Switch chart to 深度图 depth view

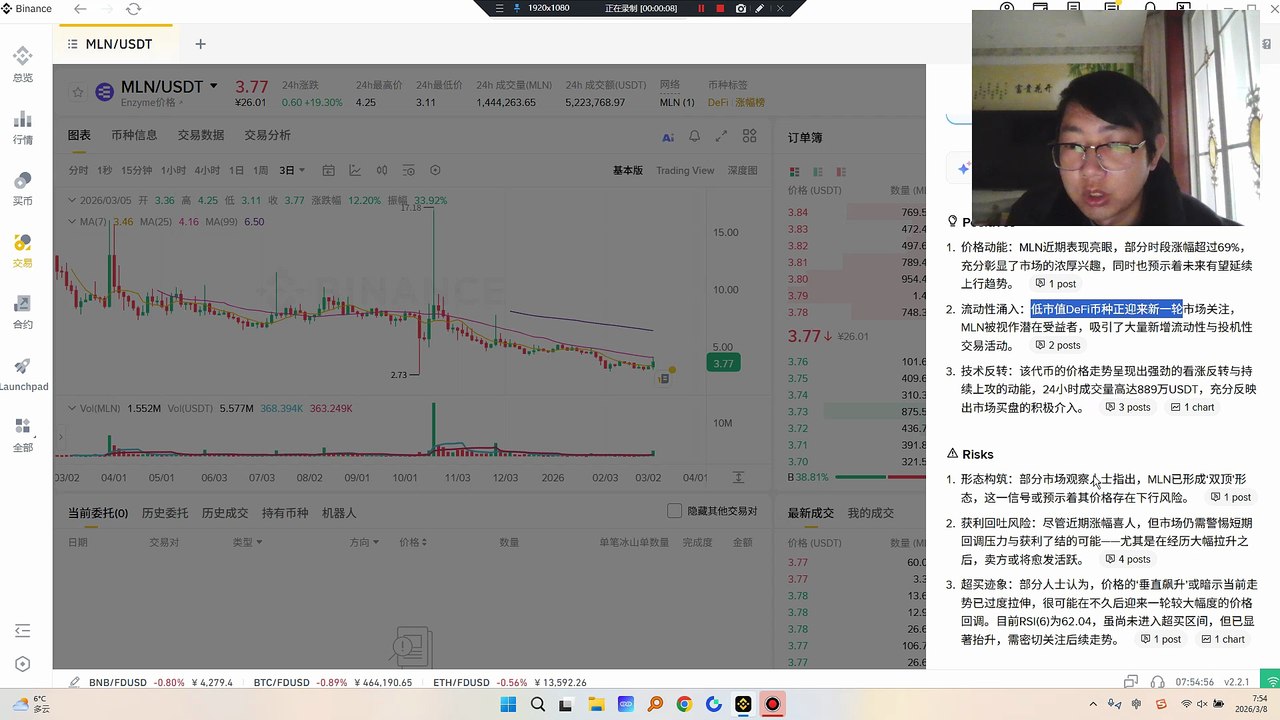(x=742, y=171)
